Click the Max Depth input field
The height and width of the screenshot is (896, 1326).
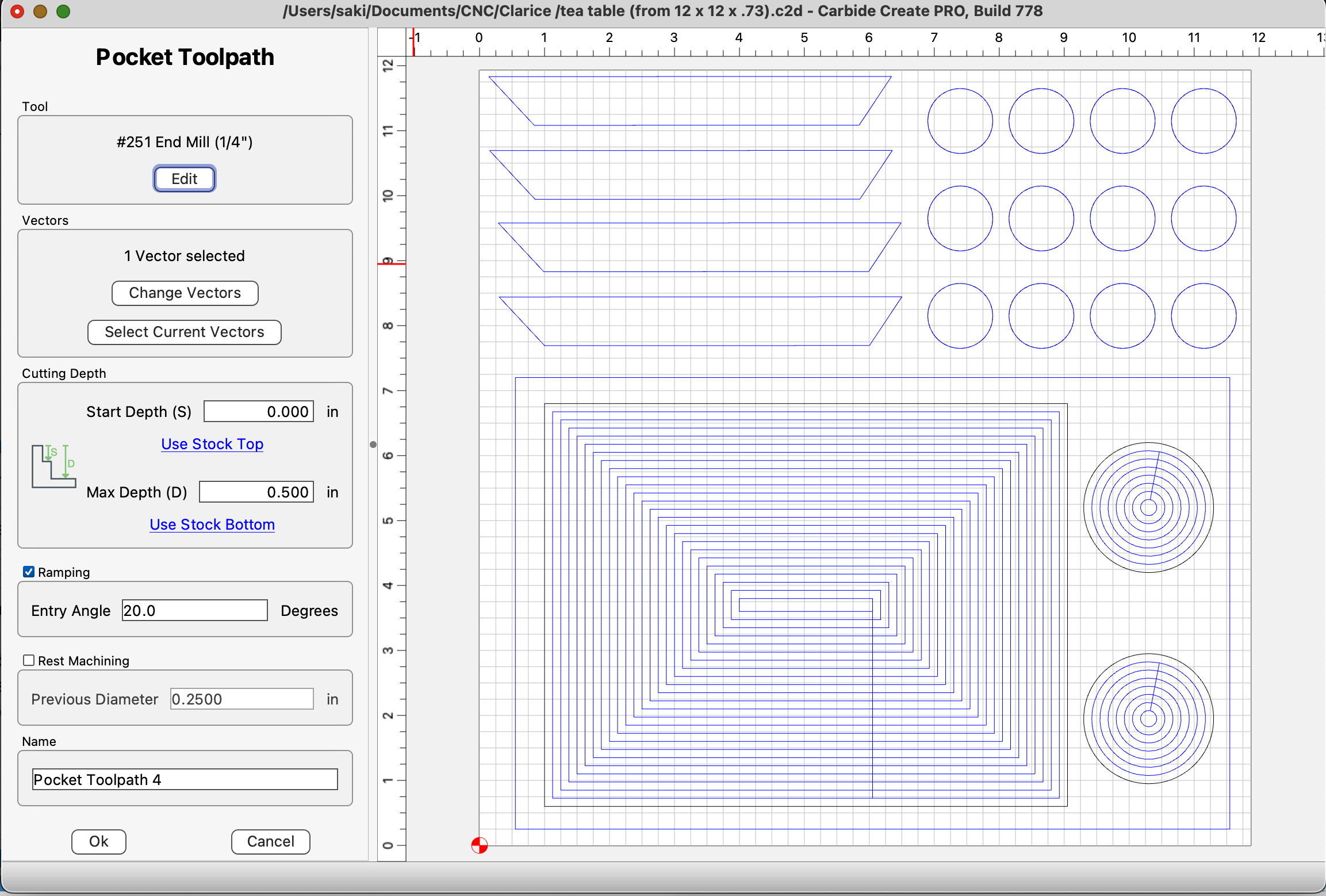pos(256,492)
